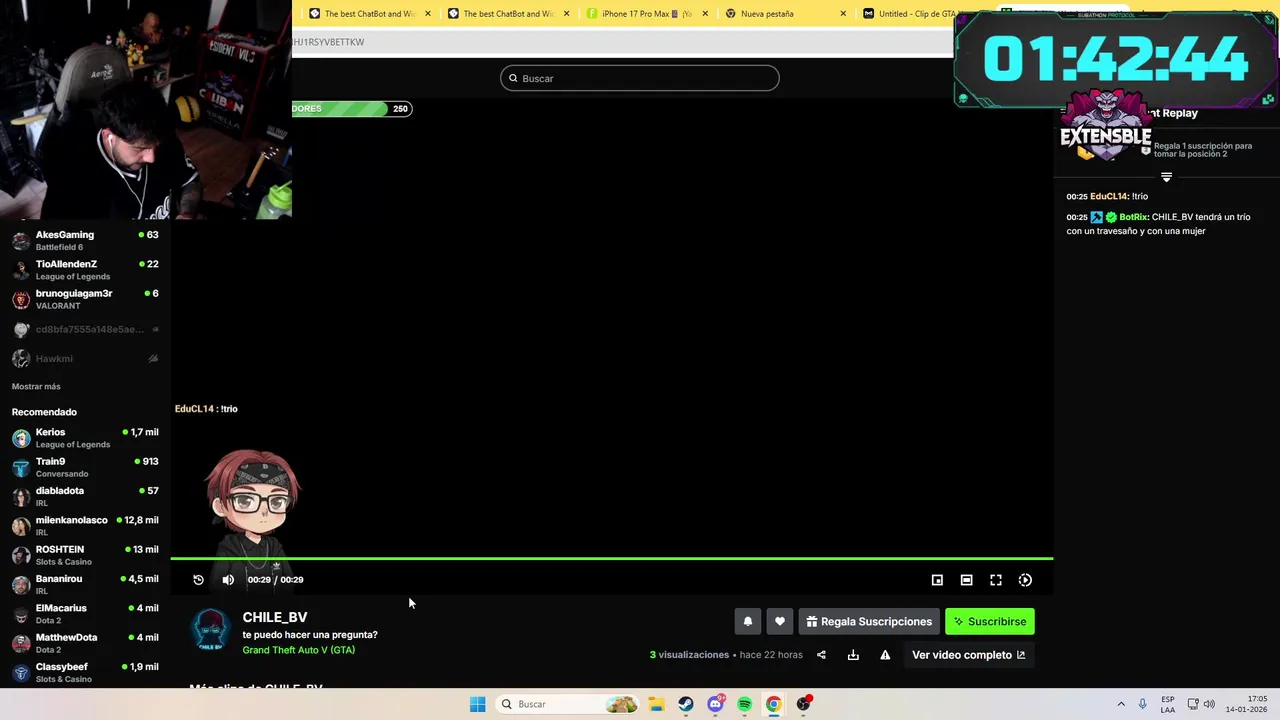This screenshot has height=720, width=1280.
Task: Switch to second 'The best ChatBot' tab
Action: (x=509, y=14)
